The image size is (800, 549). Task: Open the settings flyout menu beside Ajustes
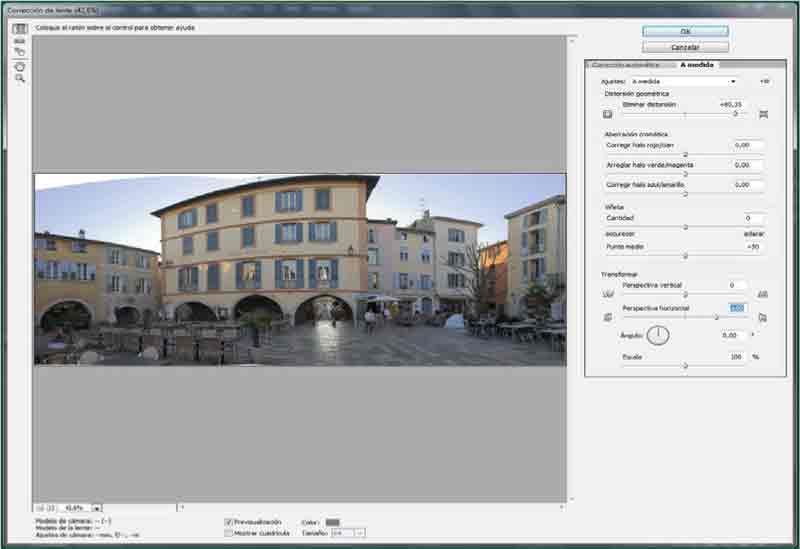click(x=764, y=81)
